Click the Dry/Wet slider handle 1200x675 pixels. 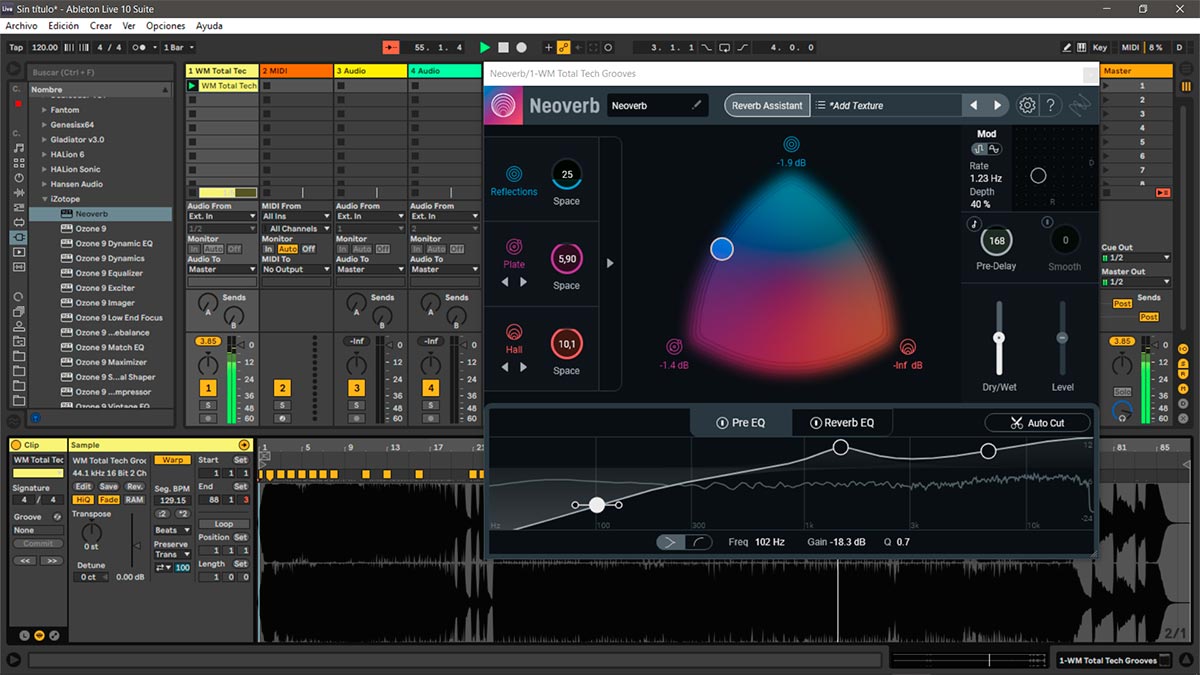click(x=998, y=339)
